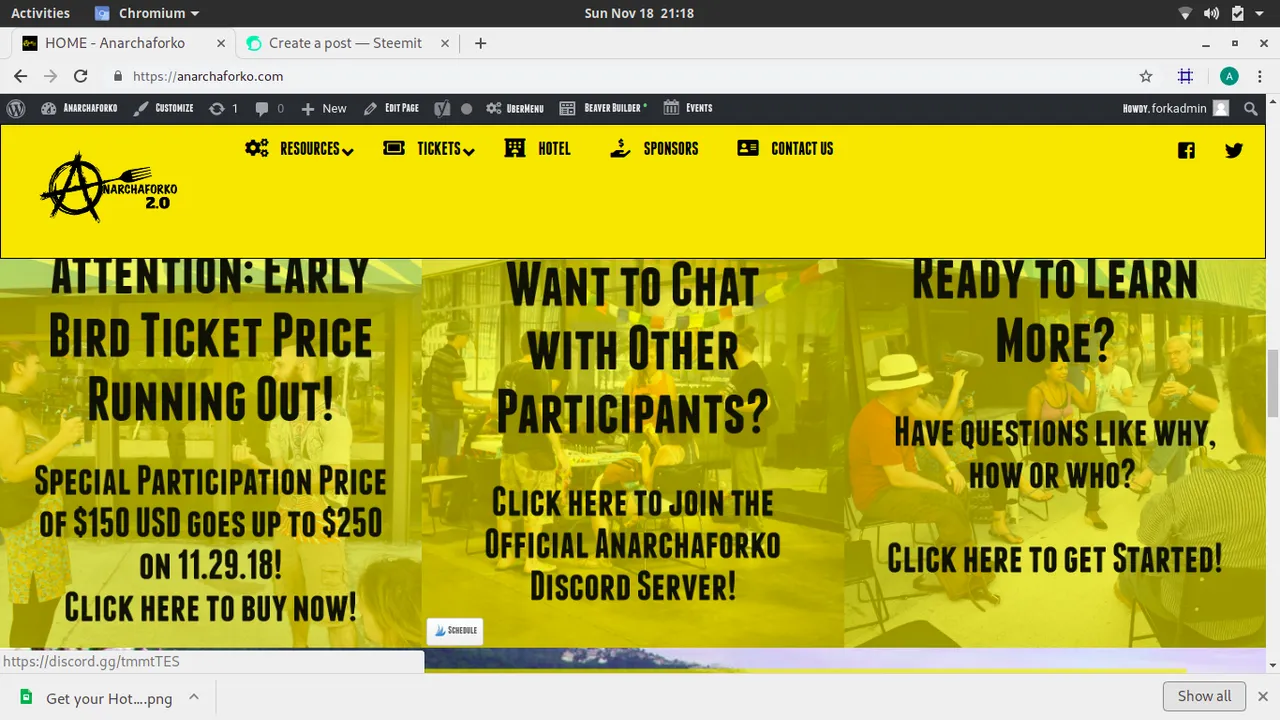
Task: Show all downloads
Action: click(x=1204, y=696)
